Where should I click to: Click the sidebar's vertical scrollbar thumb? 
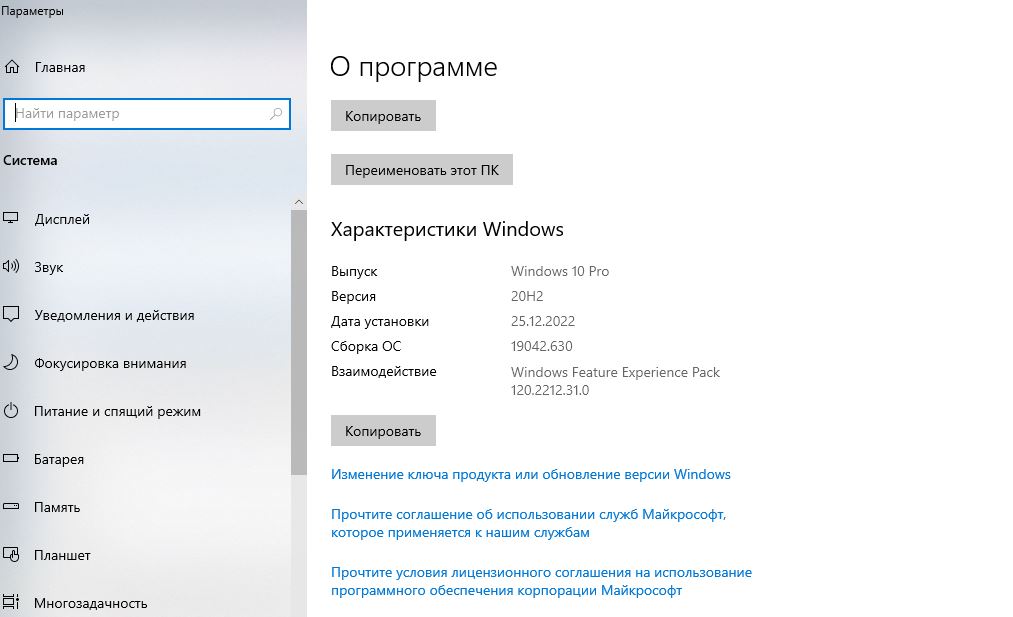click(298, 340)
